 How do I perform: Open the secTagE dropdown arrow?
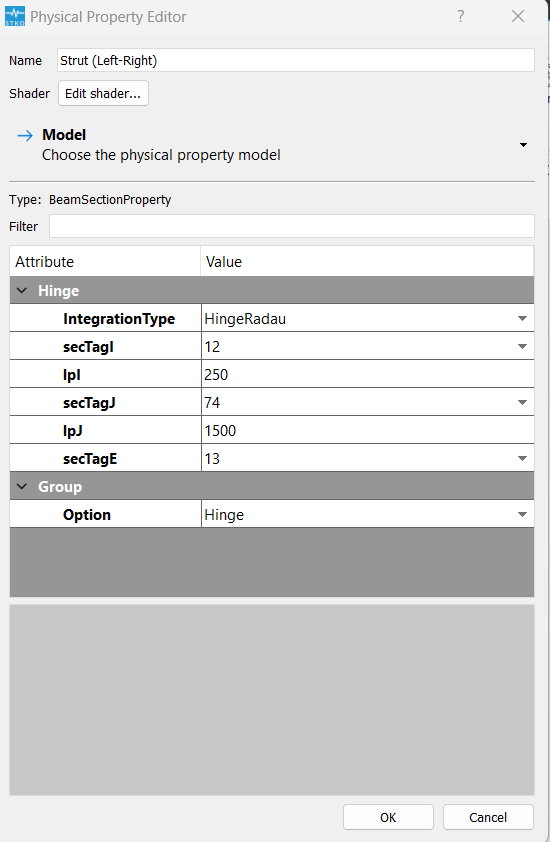(x=522, y=458)
